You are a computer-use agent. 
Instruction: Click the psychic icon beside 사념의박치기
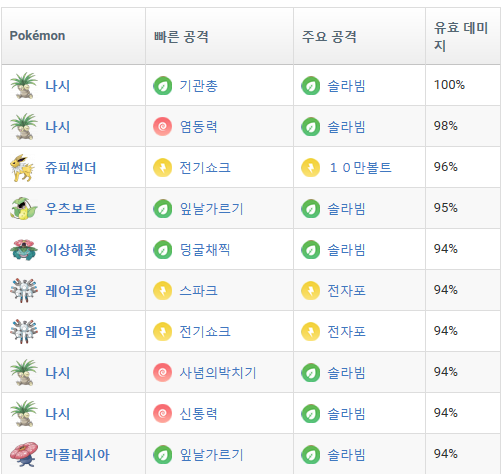point(162,373)
